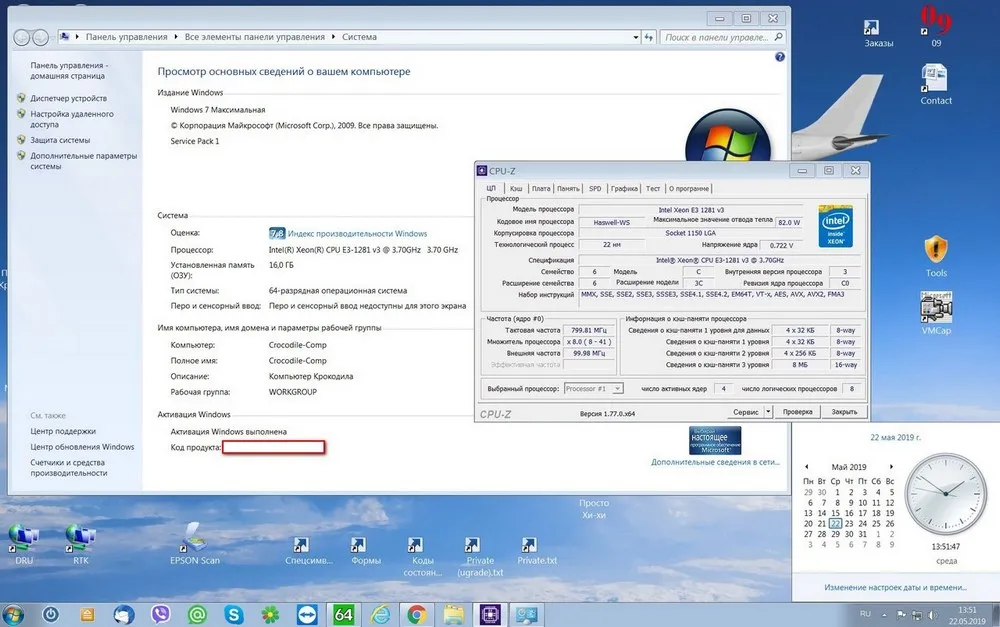Open the Windows Start menu orb
The height and width of the screenshot is (627, 1000).
click(13, 614)
